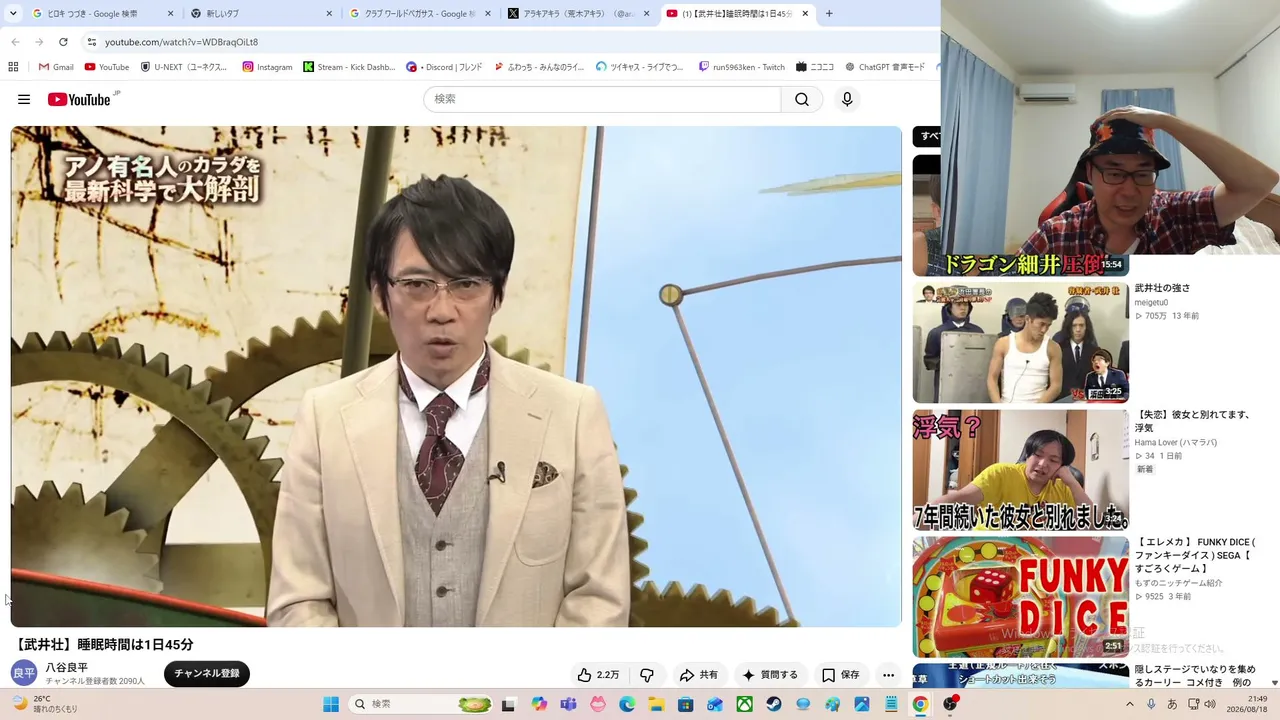Open 八谷良平 channel avatar

[x=24, y=673]
